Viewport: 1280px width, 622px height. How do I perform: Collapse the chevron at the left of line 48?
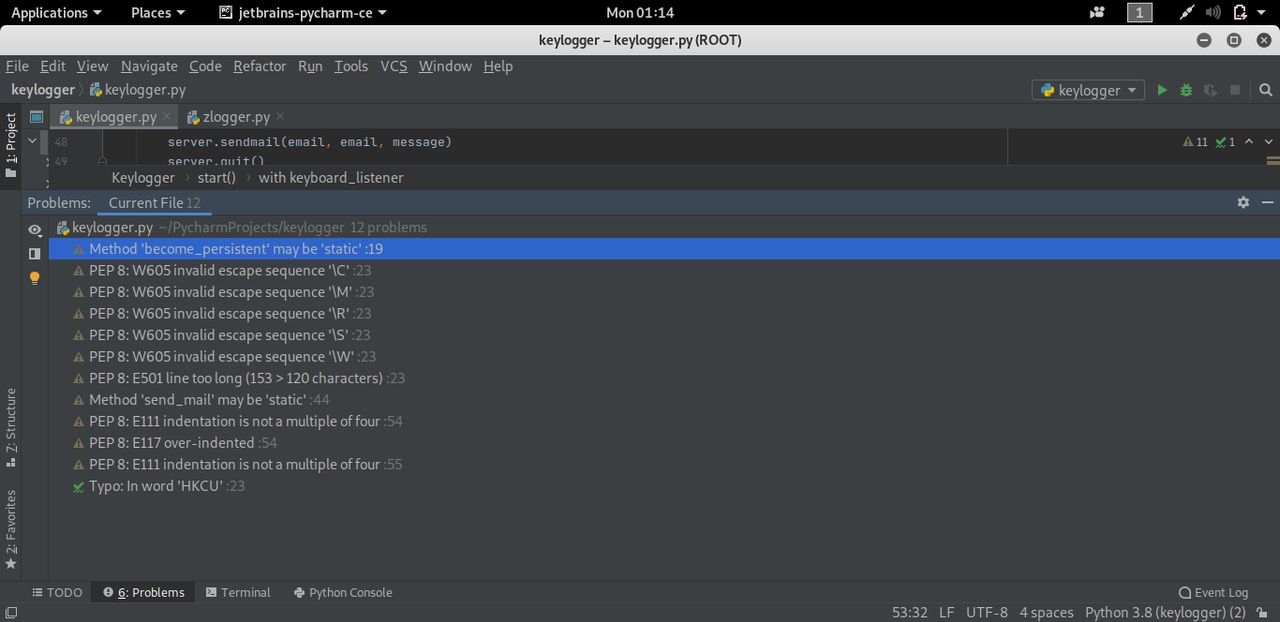pos(32,142)
